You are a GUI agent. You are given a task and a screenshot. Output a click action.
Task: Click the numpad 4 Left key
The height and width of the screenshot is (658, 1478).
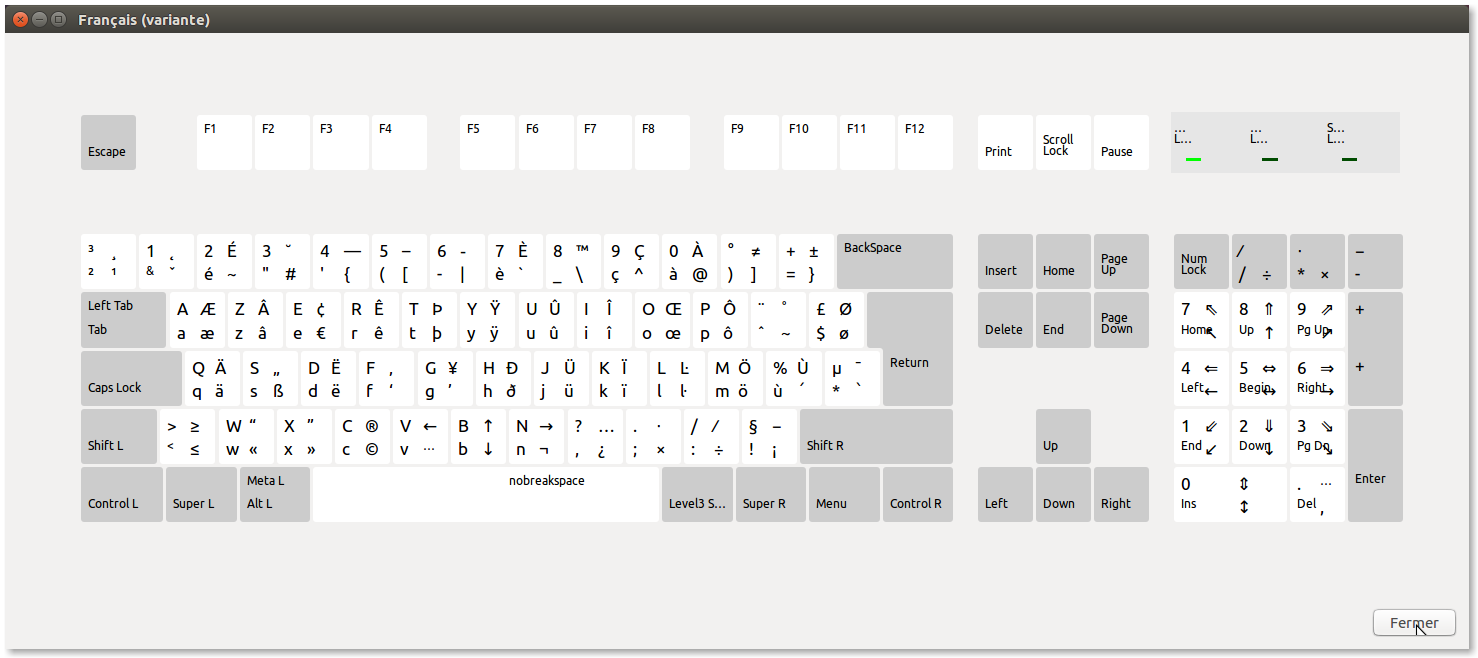point(1201,377)
